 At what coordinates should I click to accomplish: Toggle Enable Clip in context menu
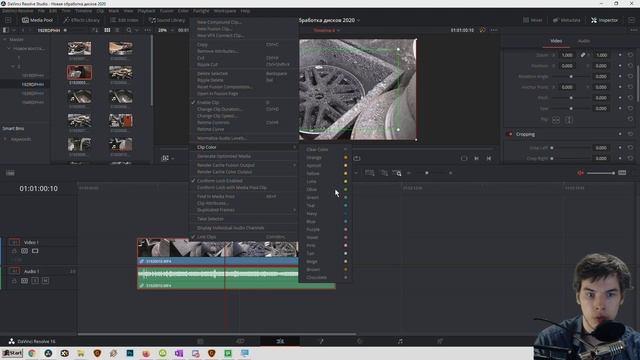[x=244, y=102]
